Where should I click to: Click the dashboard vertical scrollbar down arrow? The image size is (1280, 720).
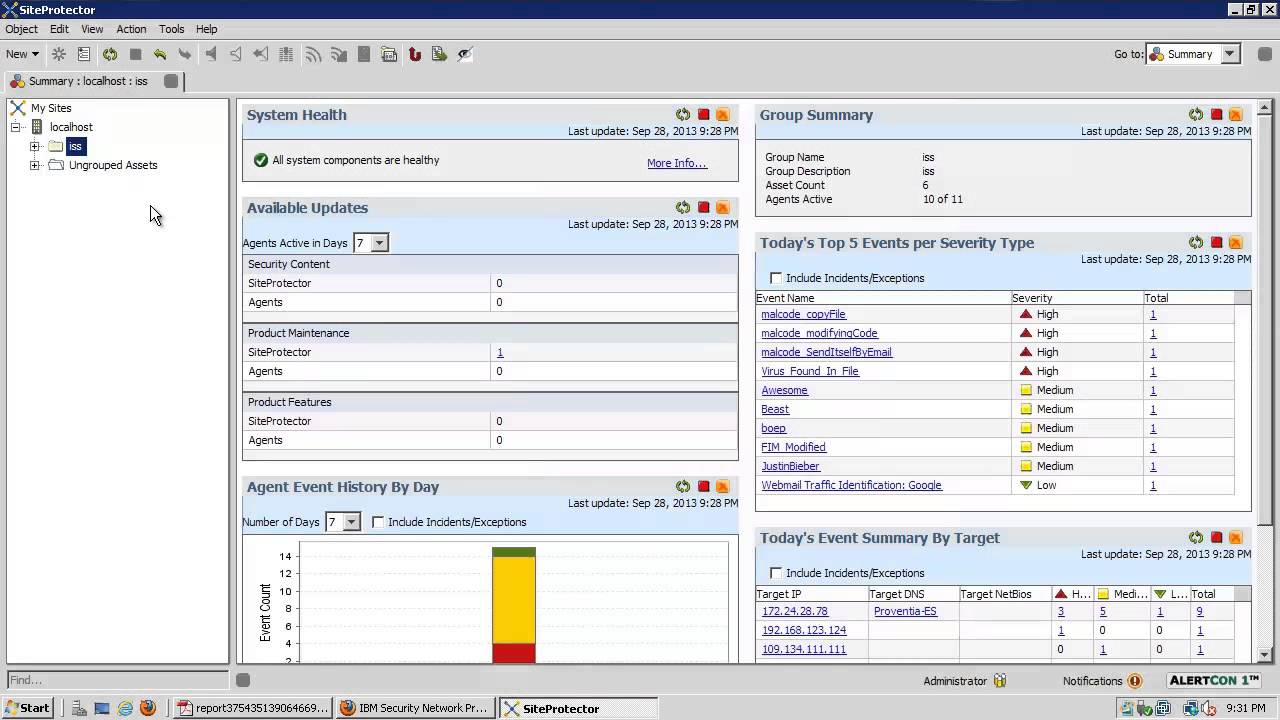click(1264, 654)
